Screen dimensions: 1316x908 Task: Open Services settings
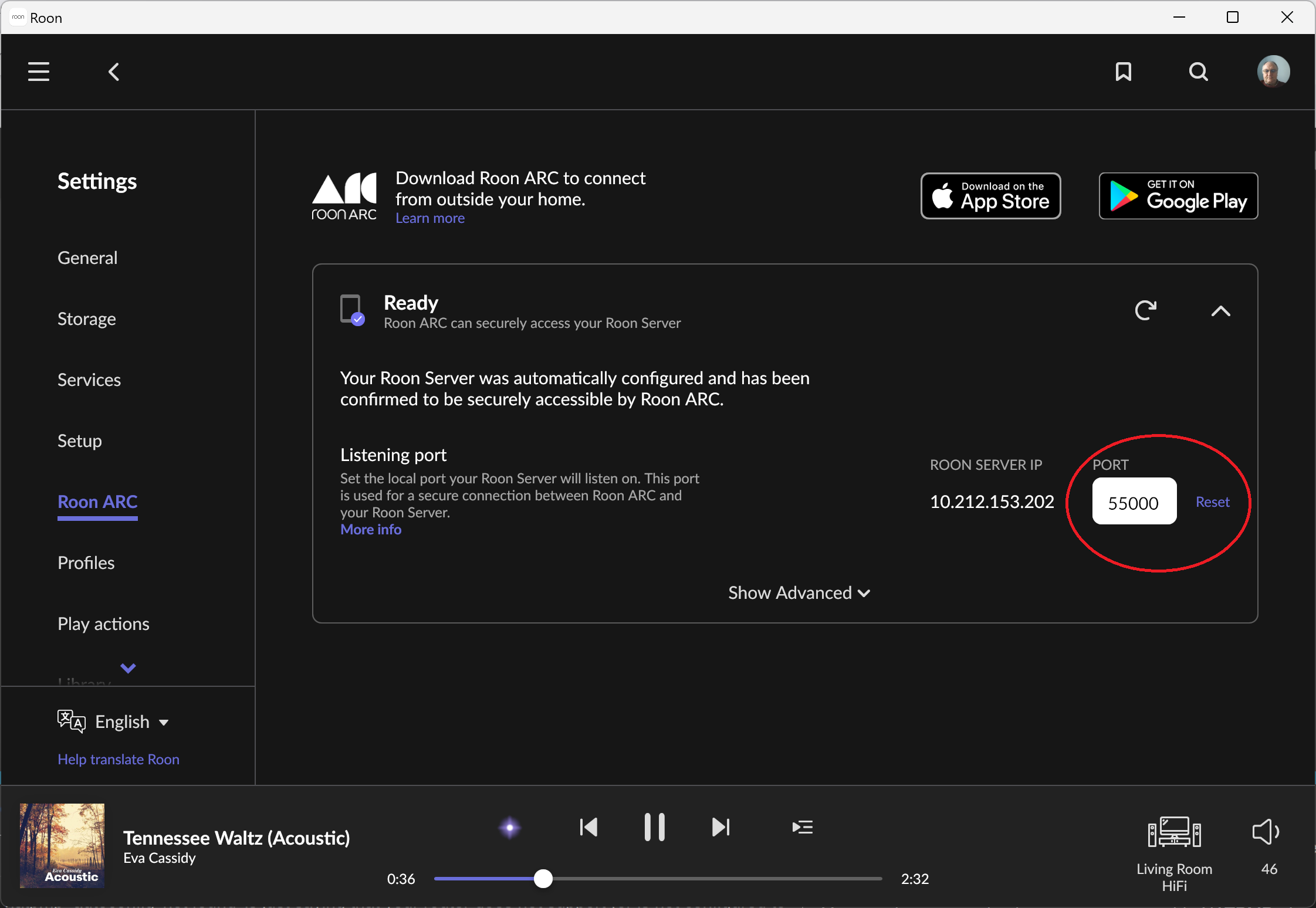(89, 380)
